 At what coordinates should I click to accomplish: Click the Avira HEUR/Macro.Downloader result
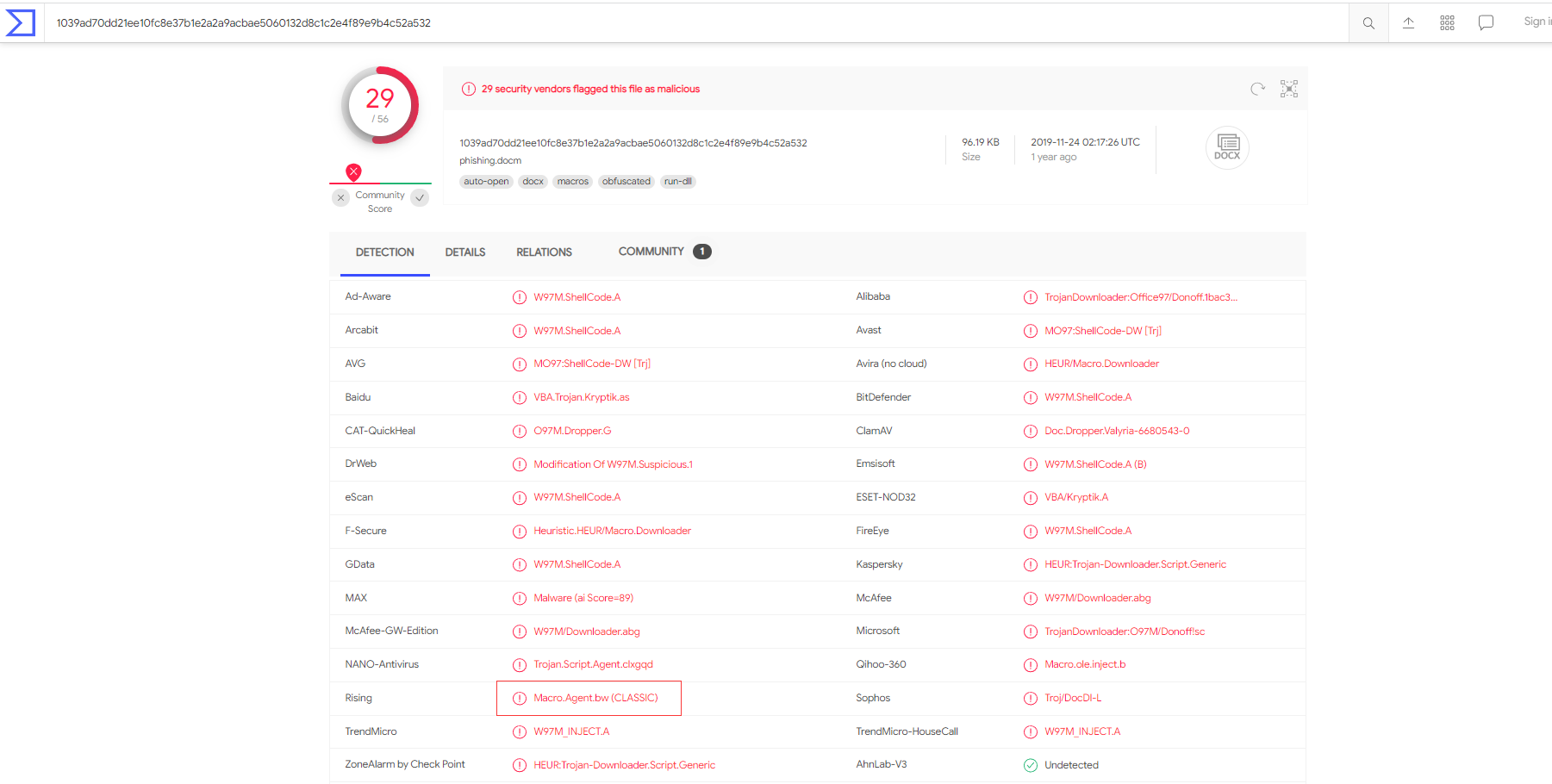click(x=1102, y=364)
